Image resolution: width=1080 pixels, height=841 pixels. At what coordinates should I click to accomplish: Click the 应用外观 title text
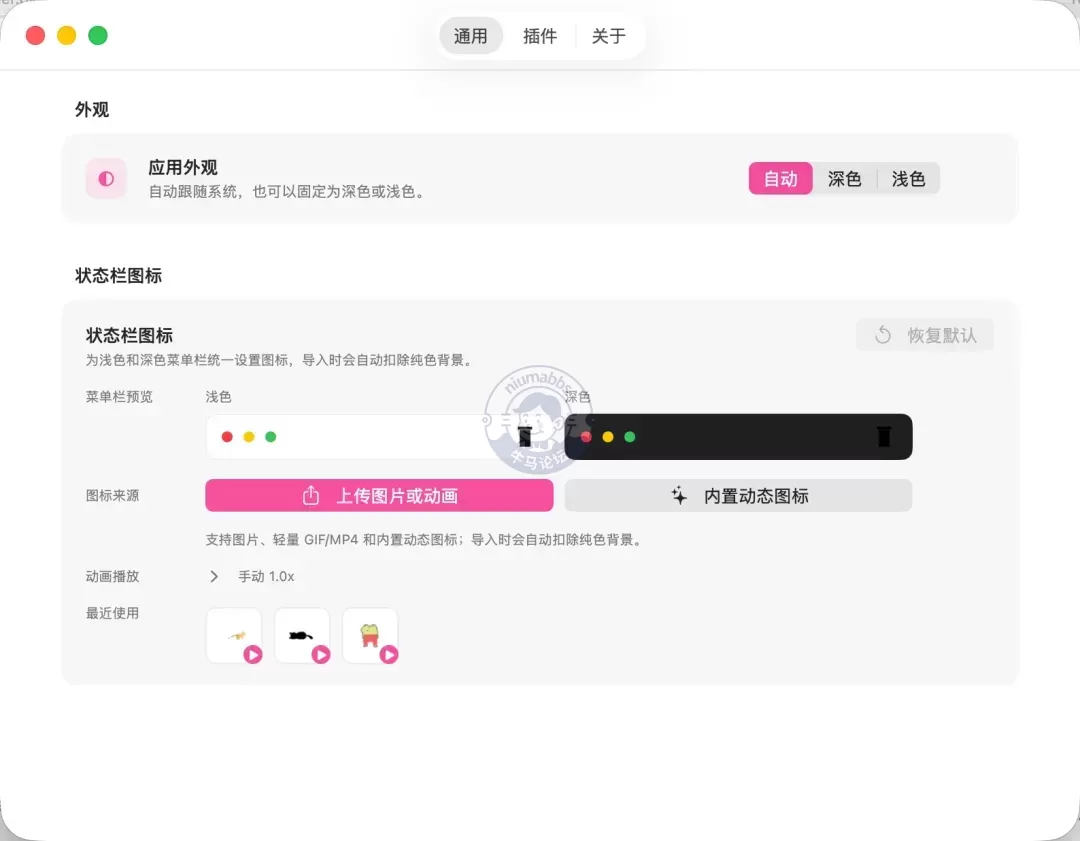pyautogui.click(x=183, y=167)
